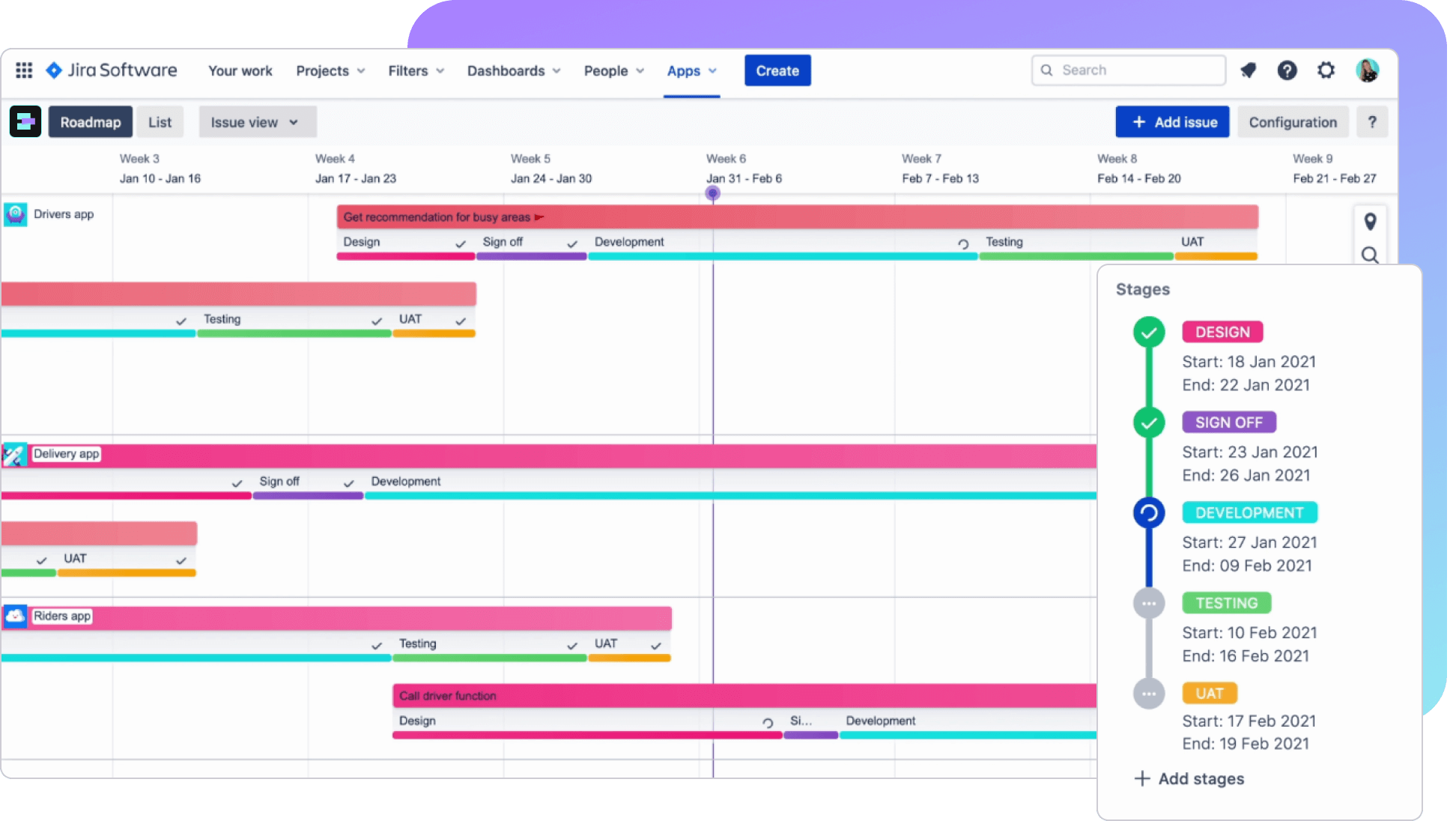Screen dimensions: 1456x821
Task: Click the Development in-progress status circle
Action: (x=1148, y=513)
